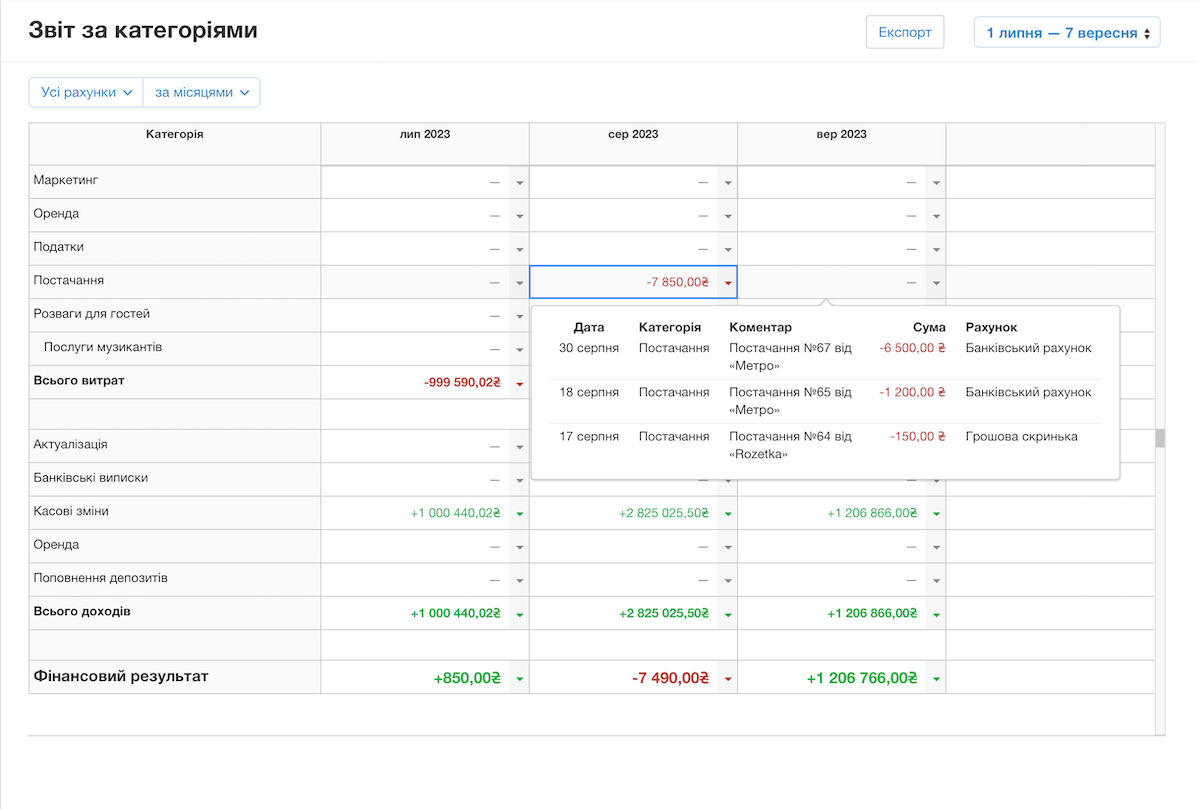The height and width of the screenshot is (809, 1200).
Task: Select the Постачання №67 від «Метро» transaction row
Action: click(825, 357)
